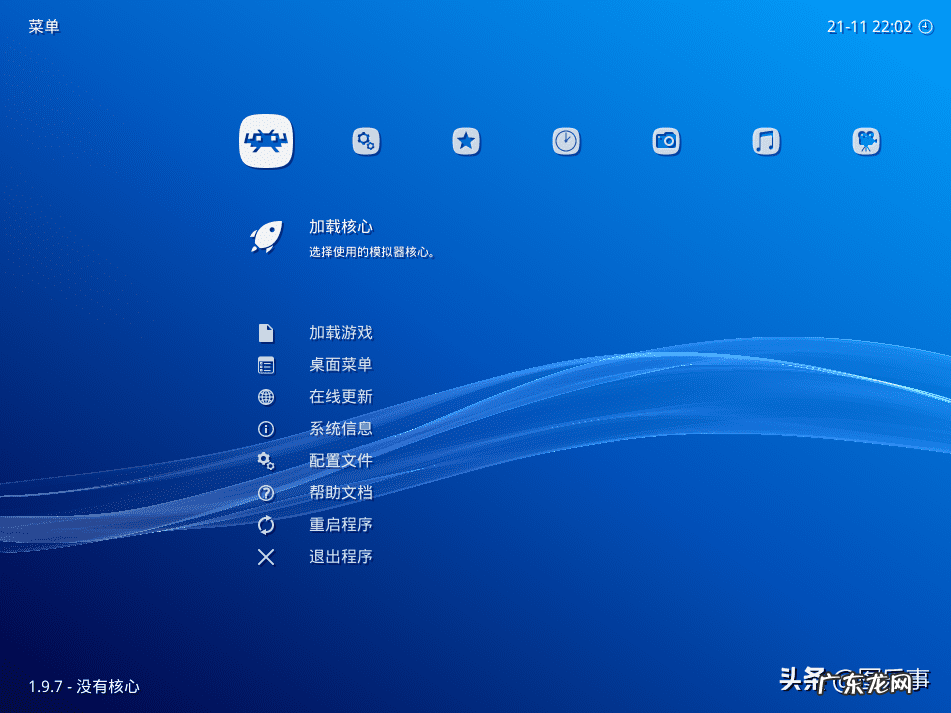951x713 pixels.
Task: Open the Settings gear tab icon
Action: pos(366,141)
